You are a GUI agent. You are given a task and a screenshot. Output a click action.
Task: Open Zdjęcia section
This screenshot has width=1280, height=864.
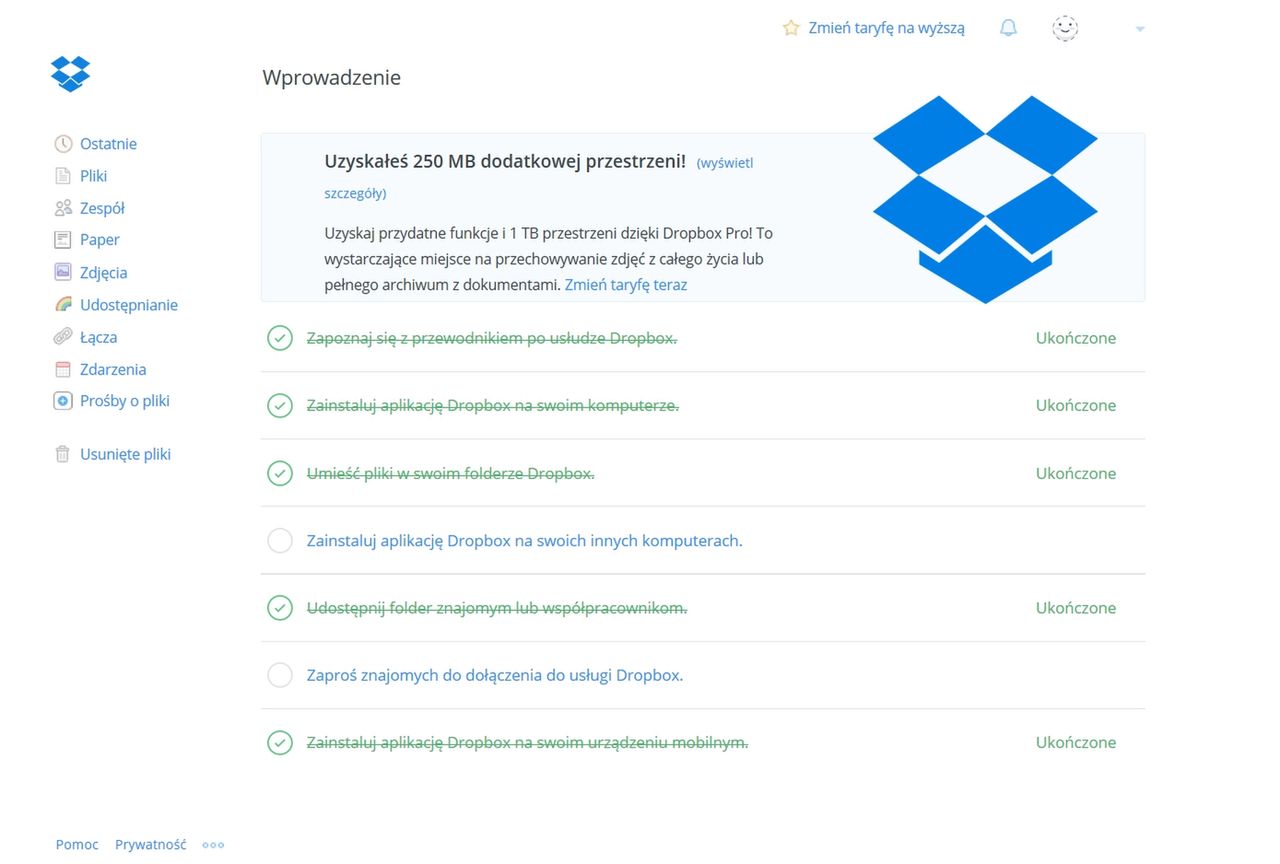pos(104,272)
